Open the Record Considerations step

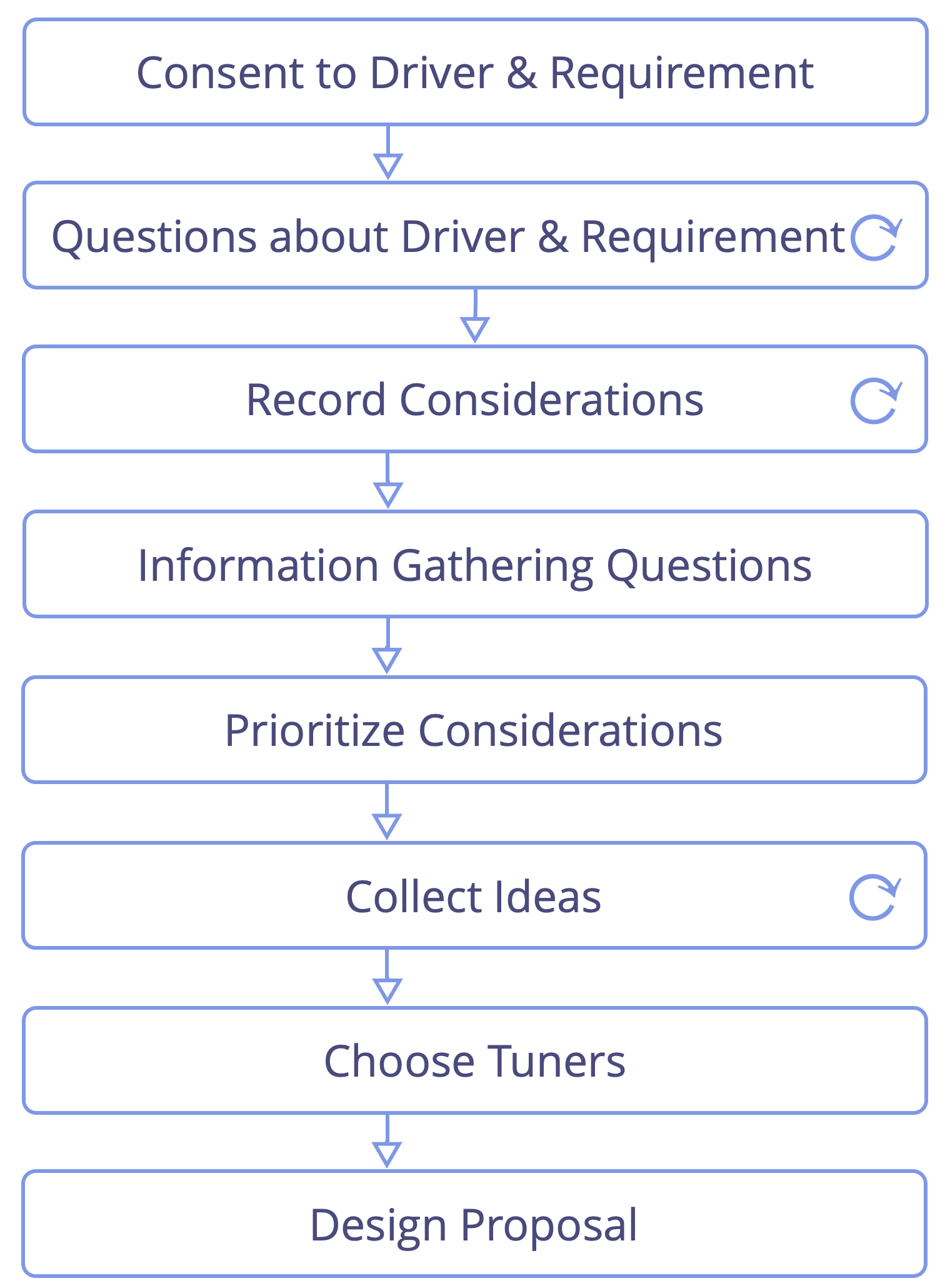475,399
